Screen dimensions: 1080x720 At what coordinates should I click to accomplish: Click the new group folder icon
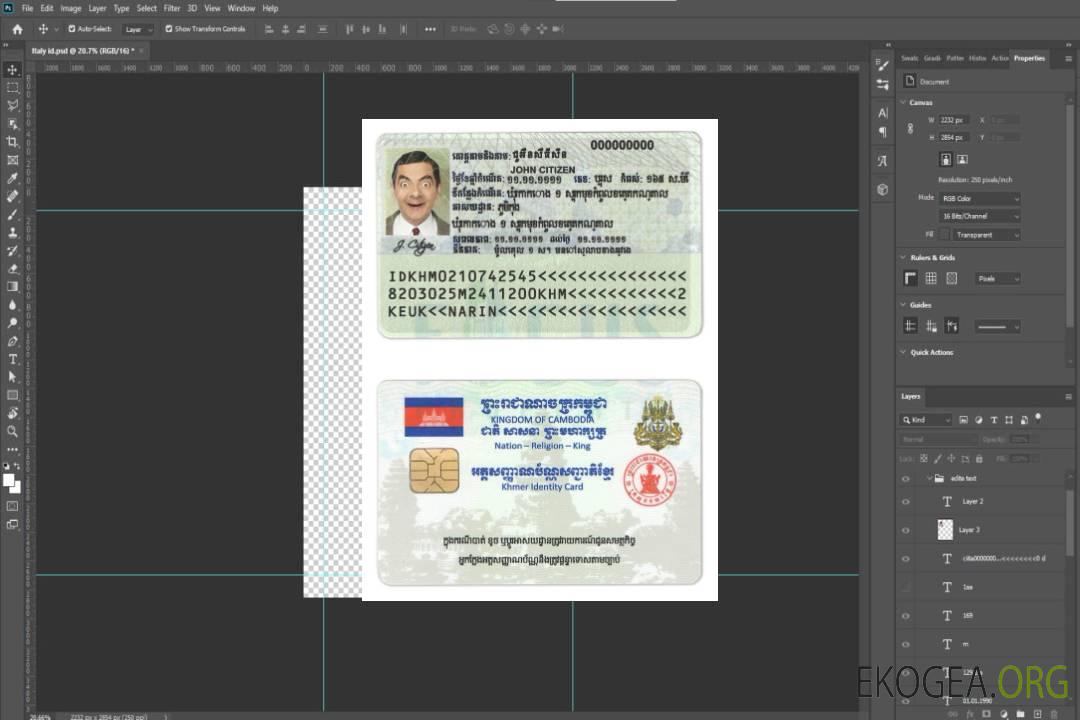click(x=1020, y=714)
